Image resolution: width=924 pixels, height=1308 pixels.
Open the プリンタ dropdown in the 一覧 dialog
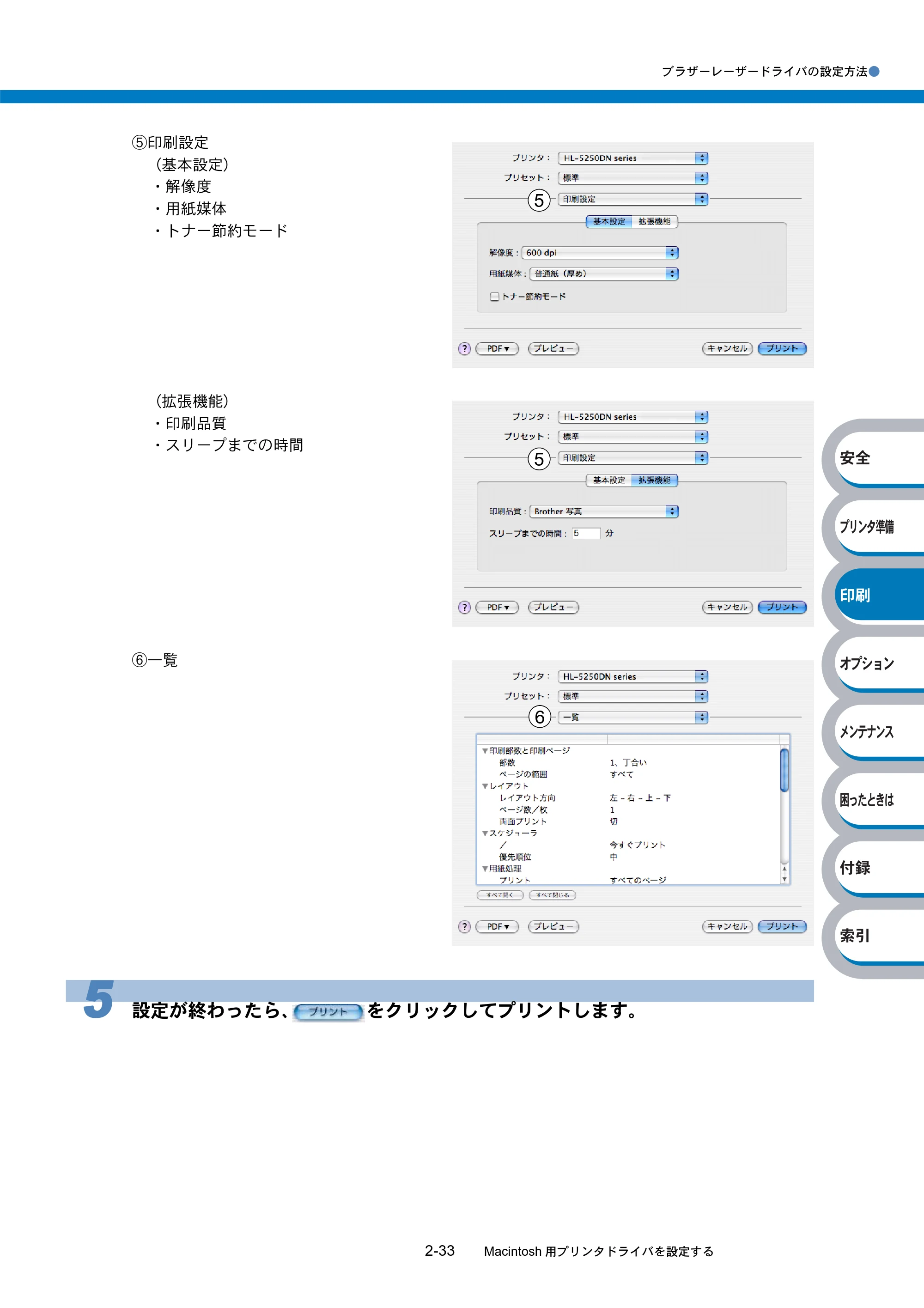click(x=633, y=676)
